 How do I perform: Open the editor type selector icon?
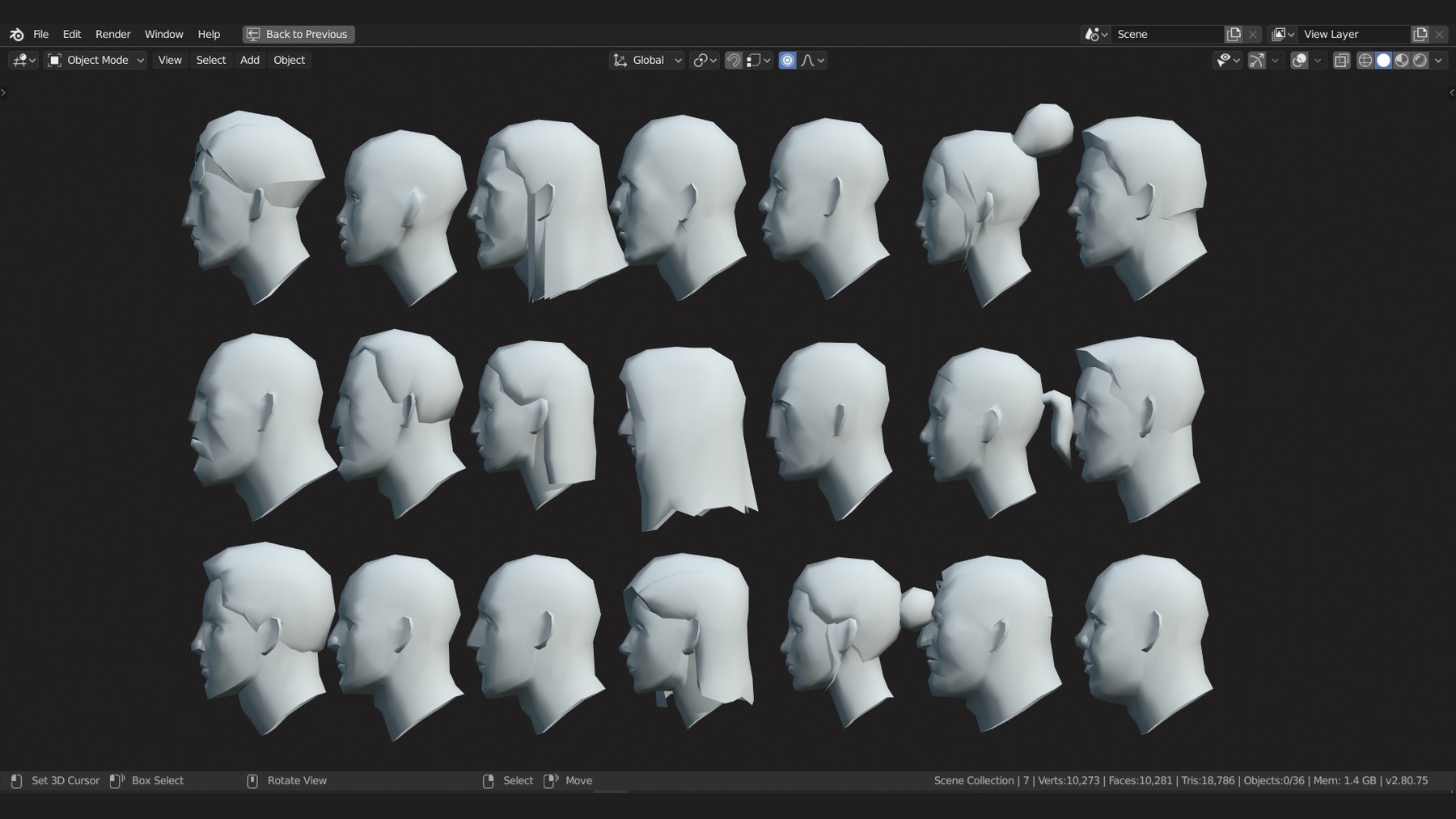click(19, 60)
